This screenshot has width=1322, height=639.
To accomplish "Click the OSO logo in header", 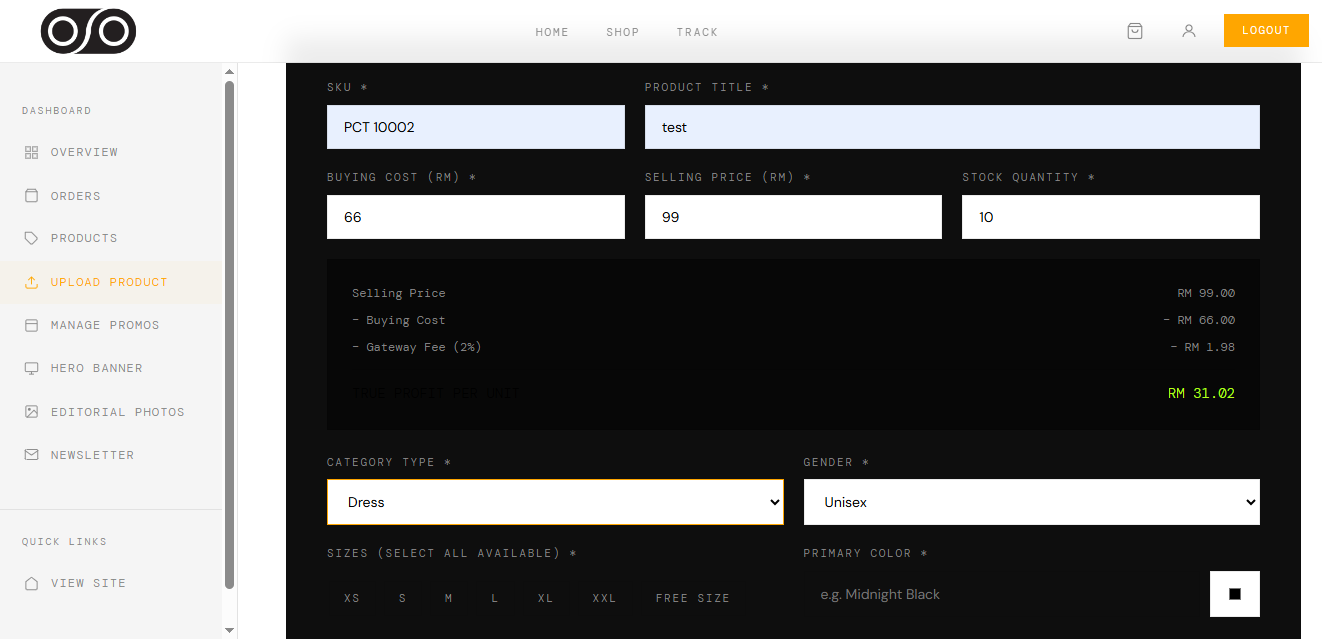I will 88,31.
